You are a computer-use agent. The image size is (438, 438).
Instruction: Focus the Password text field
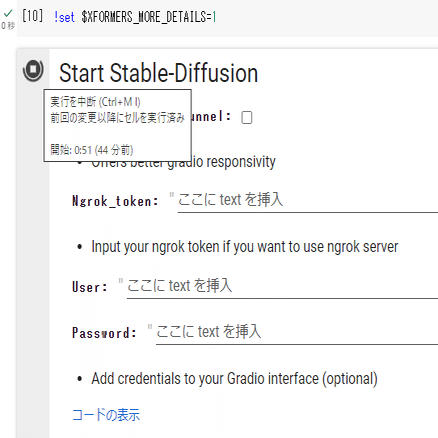pyautogui.click(x=297, y=332)
